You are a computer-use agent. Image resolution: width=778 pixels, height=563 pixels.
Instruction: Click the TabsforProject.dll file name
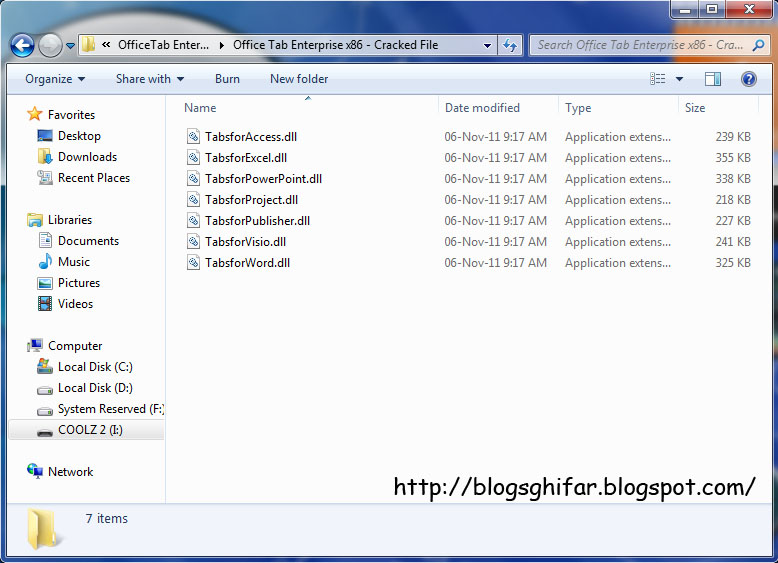(252, 200)
